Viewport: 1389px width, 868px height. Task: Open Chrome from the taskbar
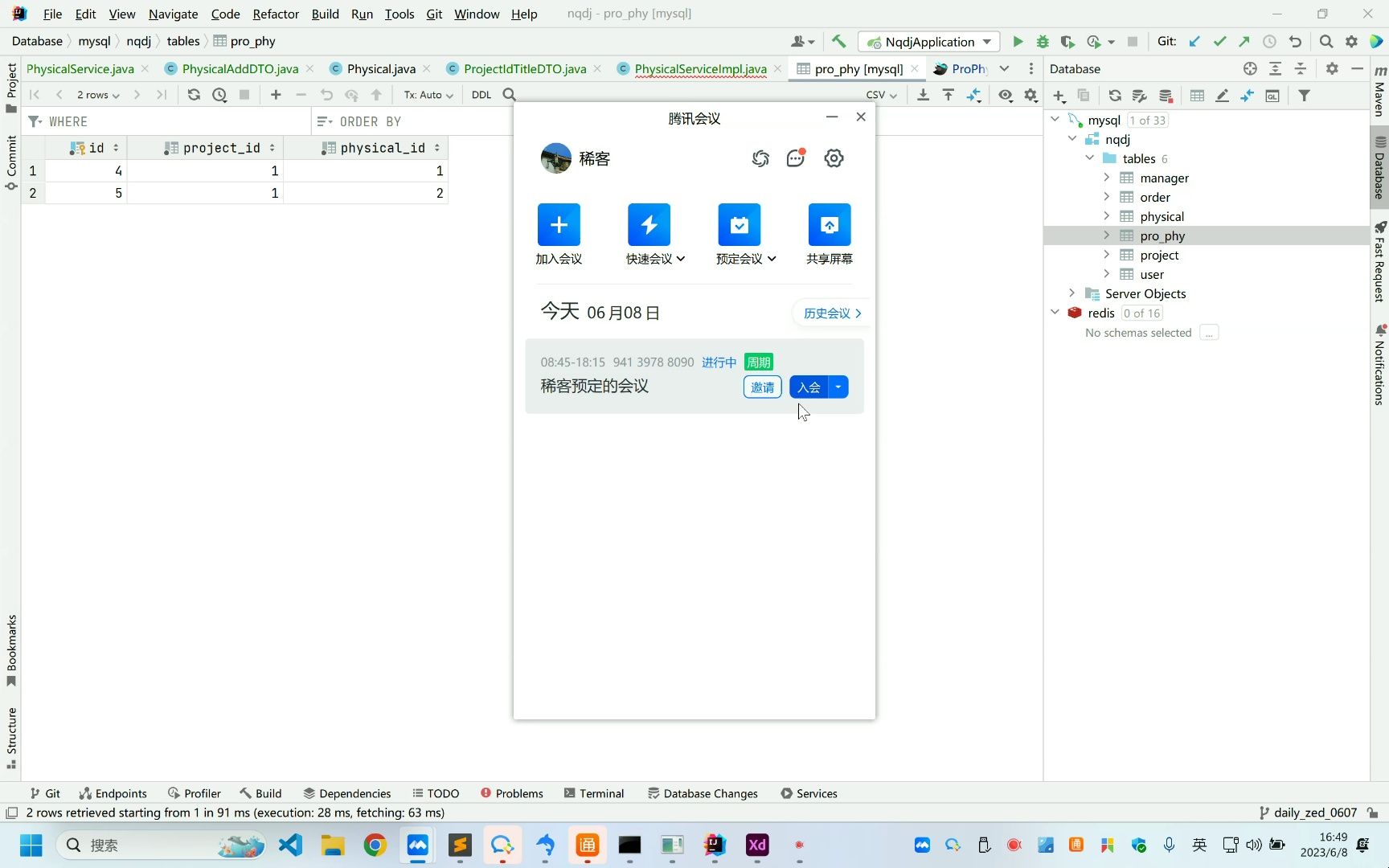[375, 845]
